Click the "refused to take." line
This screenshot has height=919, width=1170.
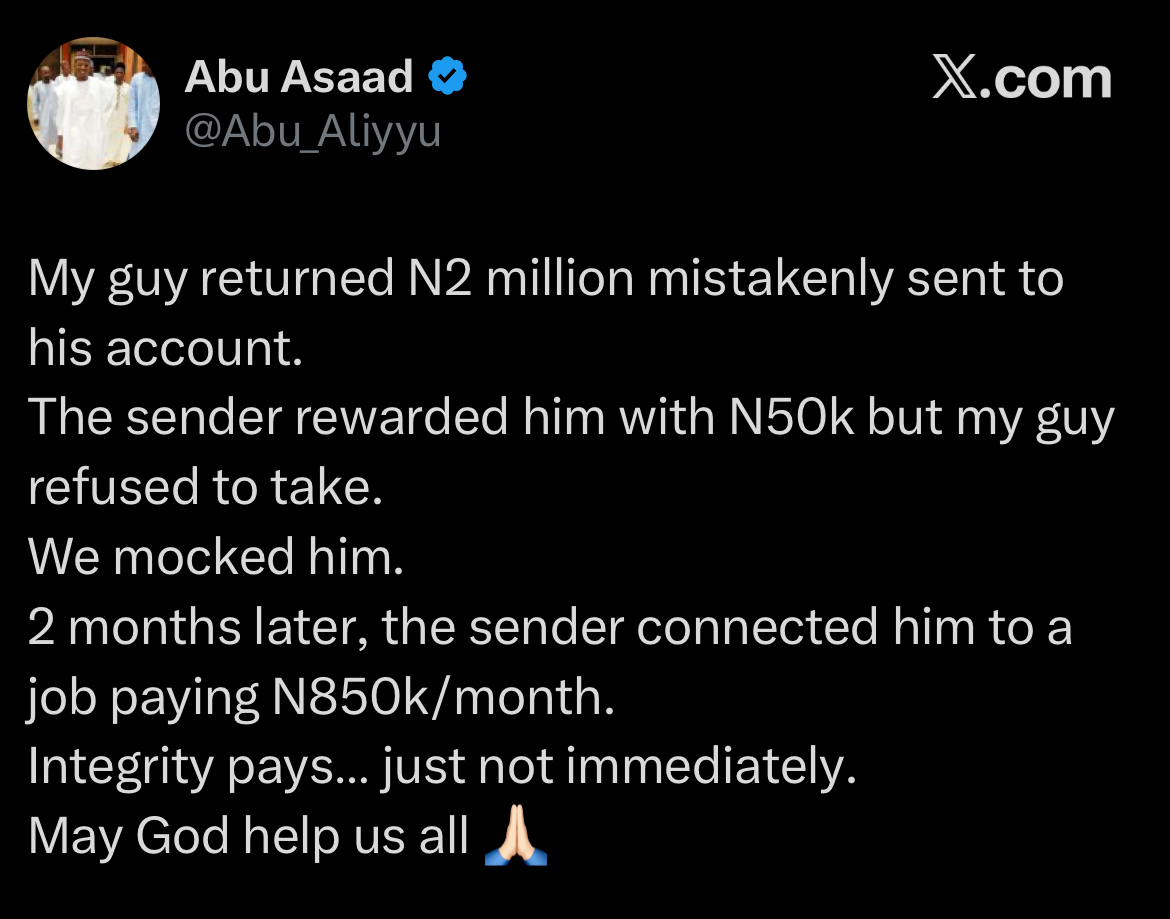click(205, 488)
